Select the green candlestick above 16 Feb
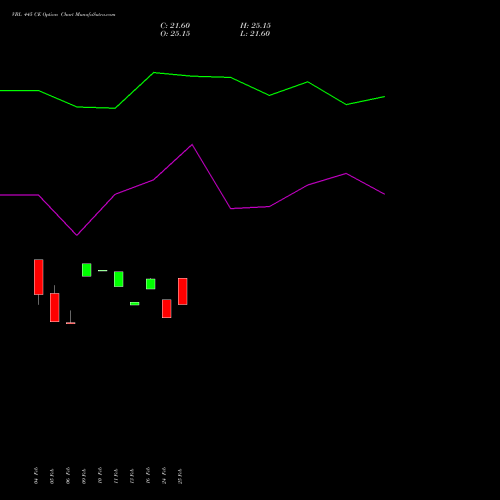This screenshot has height=500, width=500. 151,284
